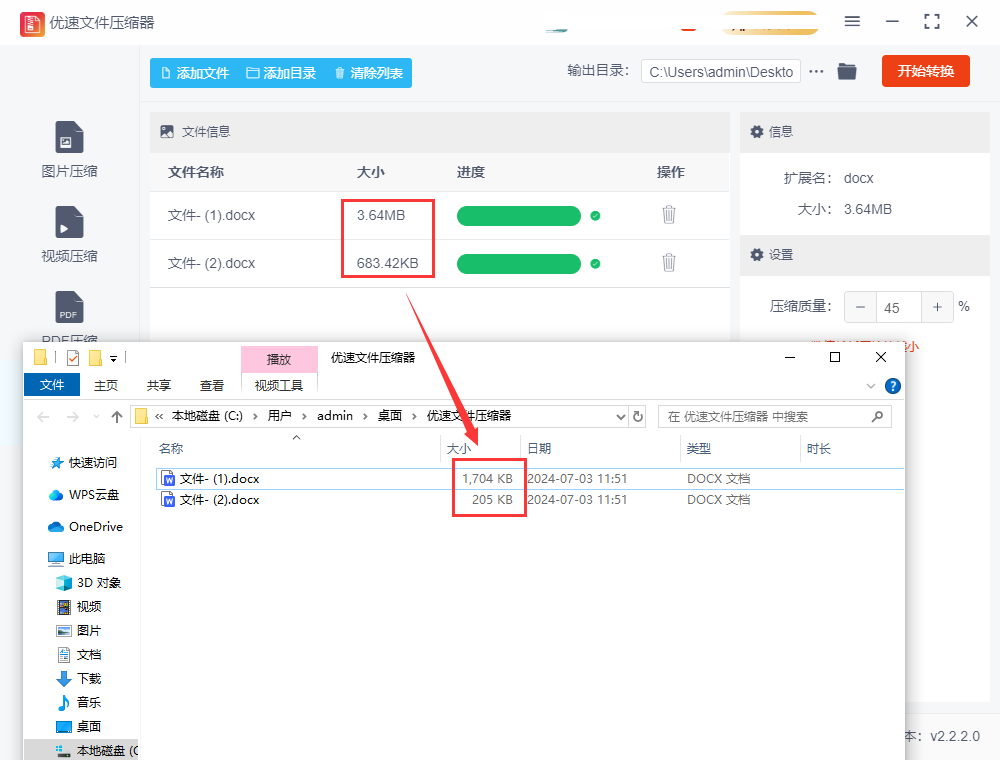Click new folder icon in quick access toolbar

(x=95, y=358)
